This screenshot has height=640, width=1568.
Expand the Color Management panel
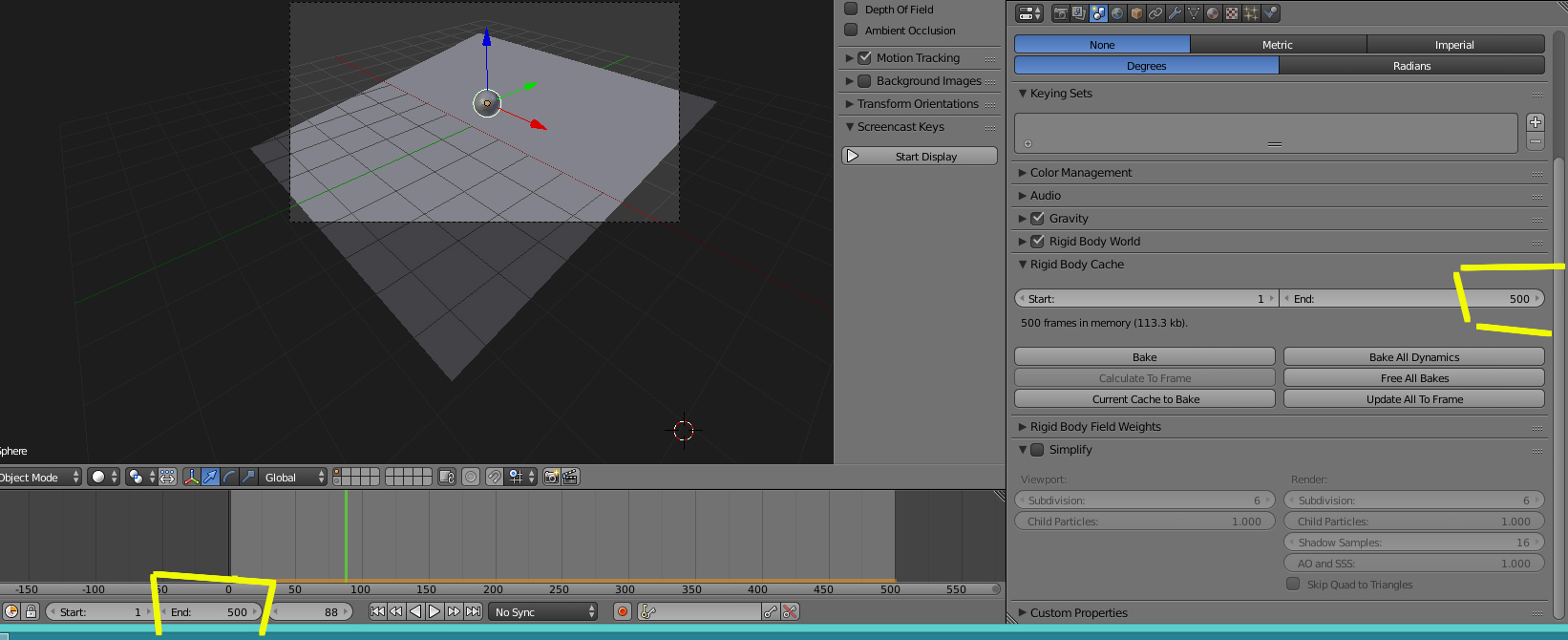(1080, 173)
